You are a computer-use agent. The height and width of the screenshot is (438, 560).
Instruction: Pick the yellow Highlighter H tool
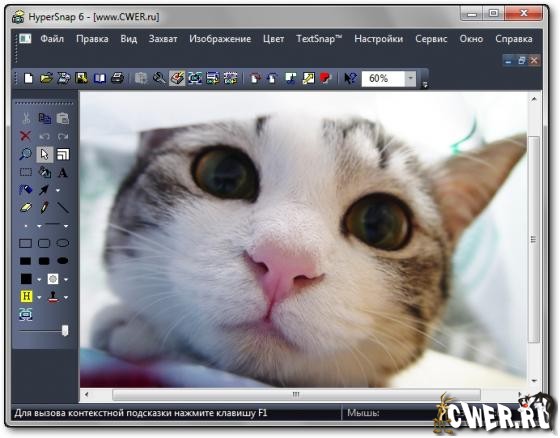26,296
